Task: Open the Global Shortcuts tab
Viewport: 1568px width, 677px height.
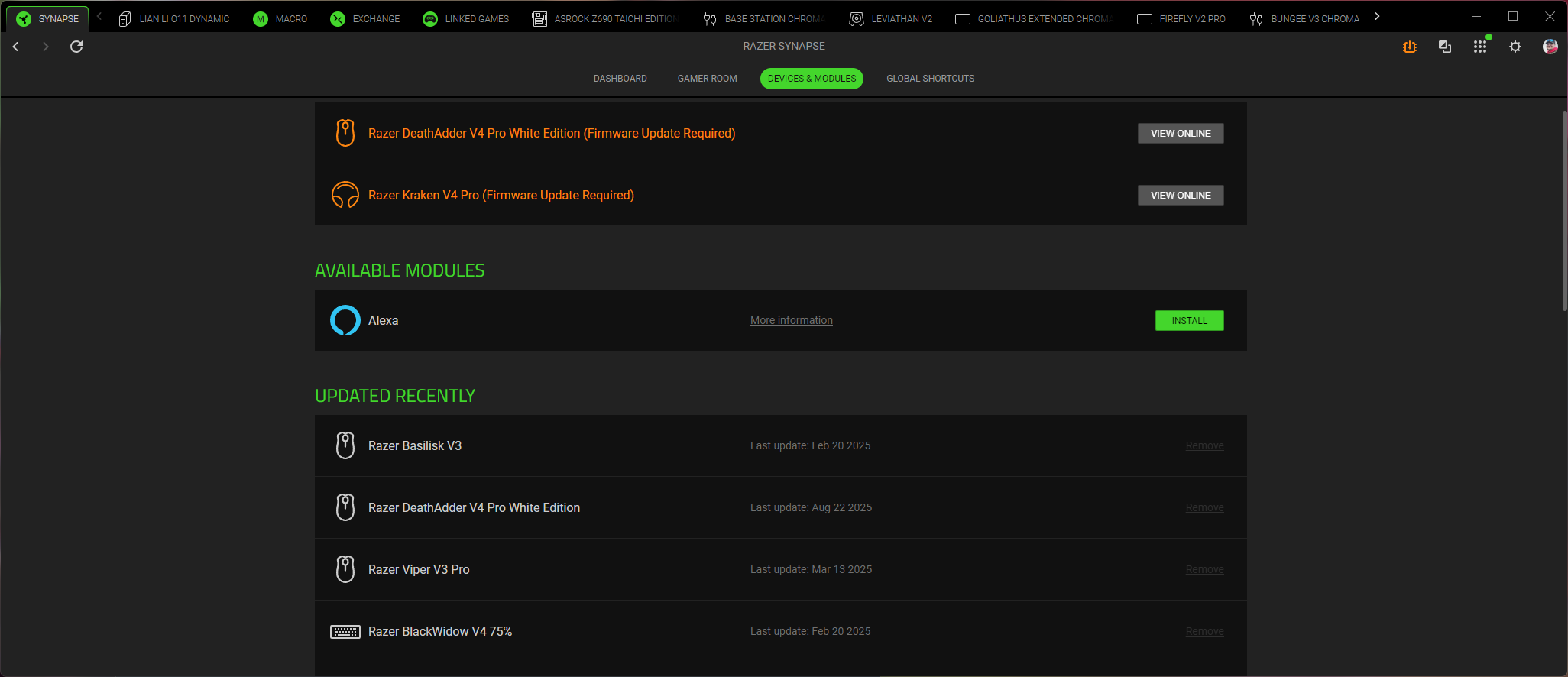Action: point(930,79)
